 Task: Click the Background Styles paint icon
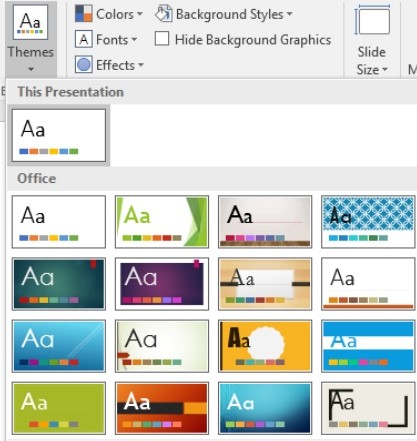coord(164,14)
